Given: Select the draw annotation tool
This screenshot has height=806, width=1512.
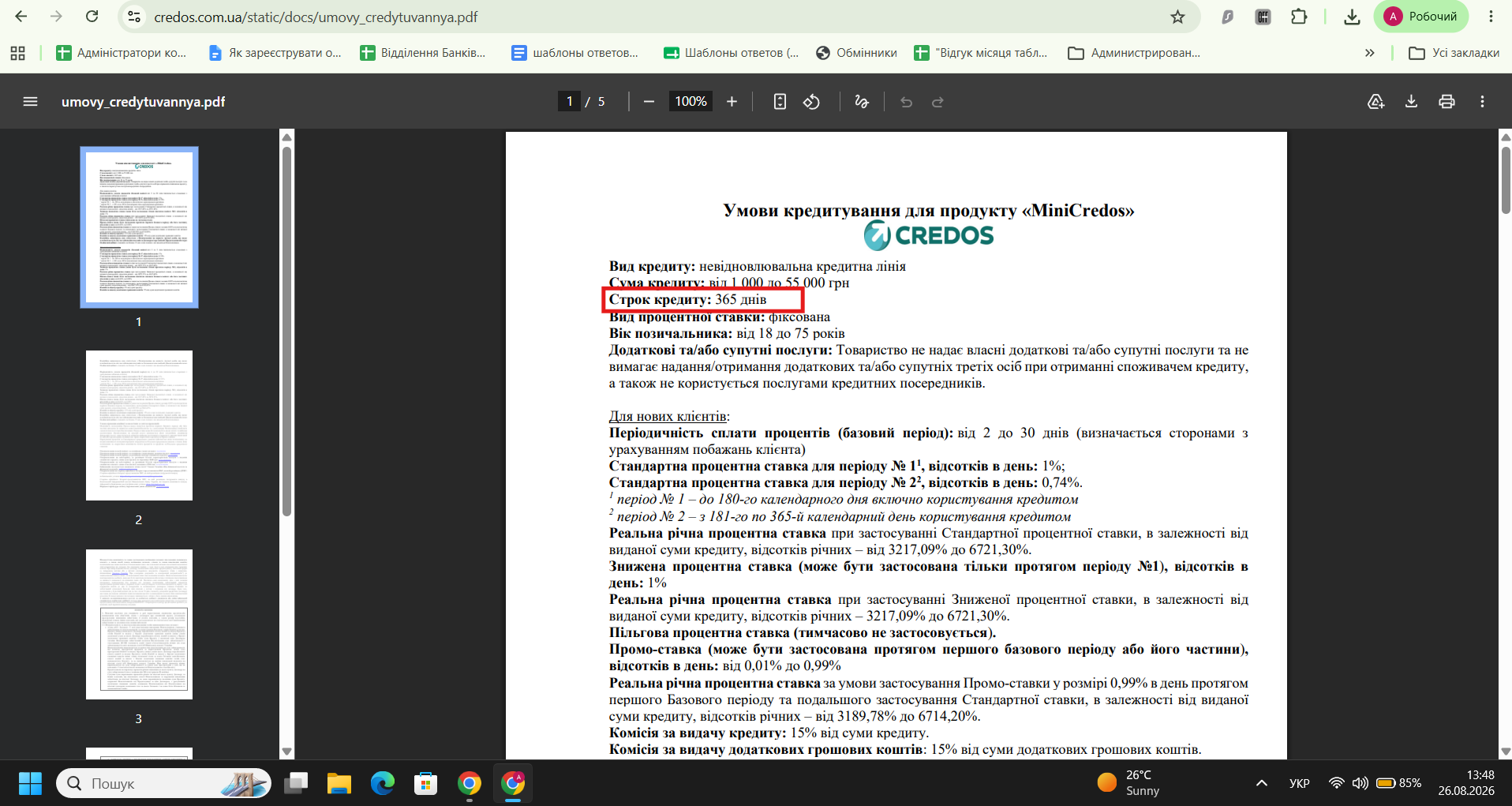Looking at the screenshot, I should (x=862, y=102).
